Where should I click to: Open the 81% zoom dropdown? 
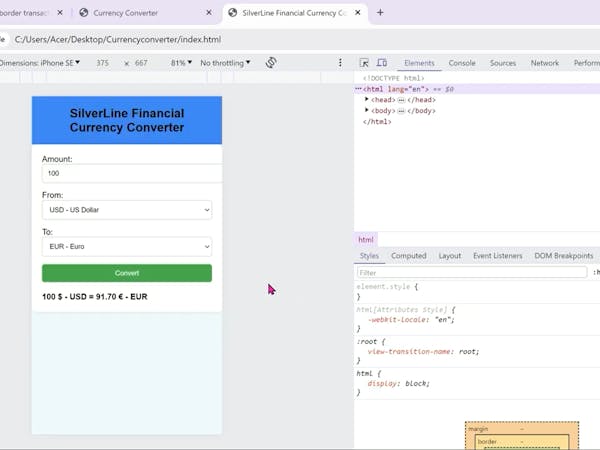click(181, 63)
